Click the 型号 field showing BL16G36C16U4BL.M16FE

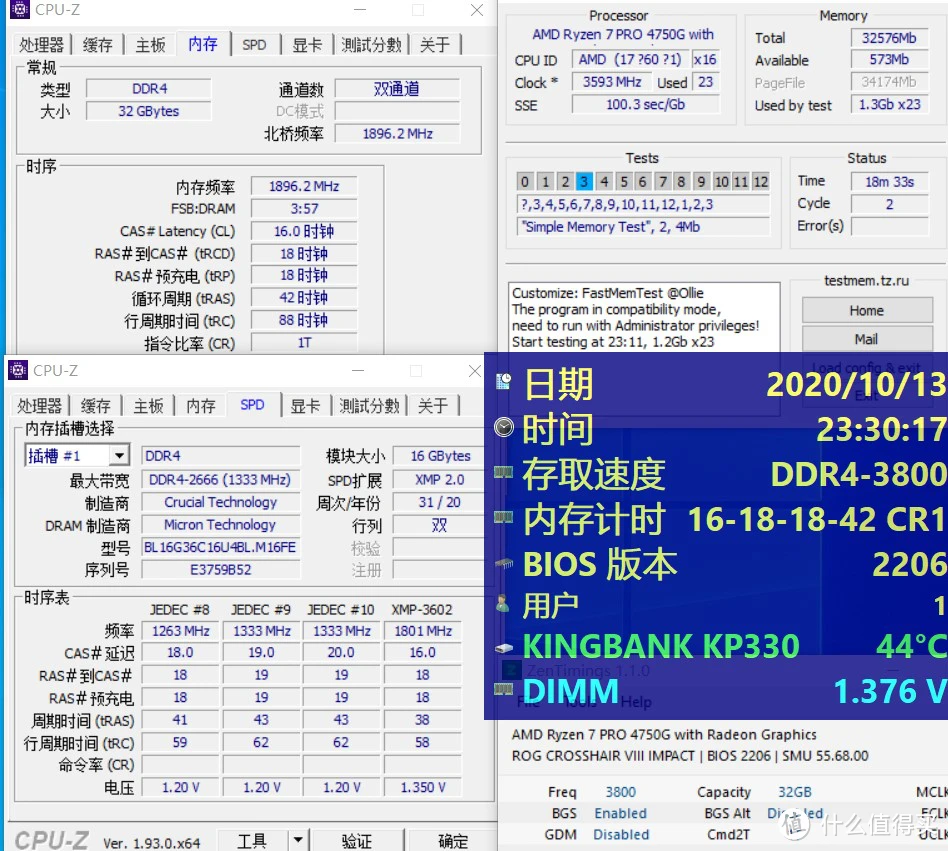click(220, 547)
